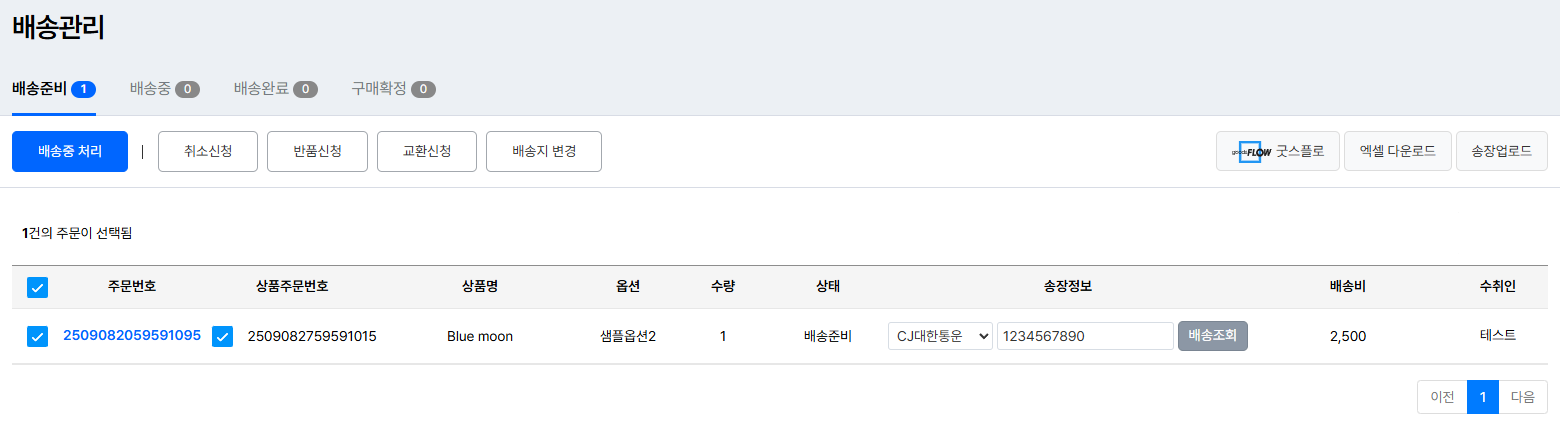Uncheck the order number 2509082059591095 checkbox
Screen dimensions: 1560x434
[x=37, y=337]
